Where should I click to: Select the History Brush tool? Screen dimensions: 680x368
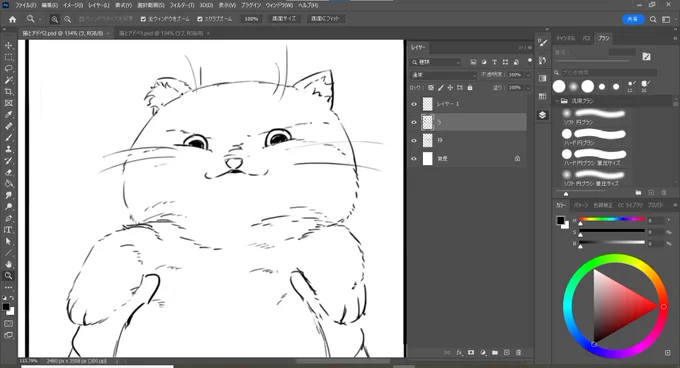point(8,161)
